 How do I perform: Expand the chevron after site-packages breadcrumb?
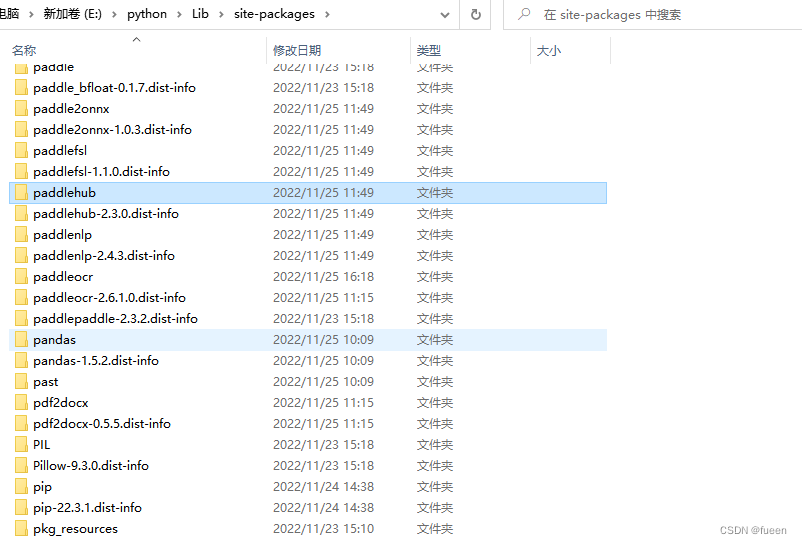click(x=327, y=14)
